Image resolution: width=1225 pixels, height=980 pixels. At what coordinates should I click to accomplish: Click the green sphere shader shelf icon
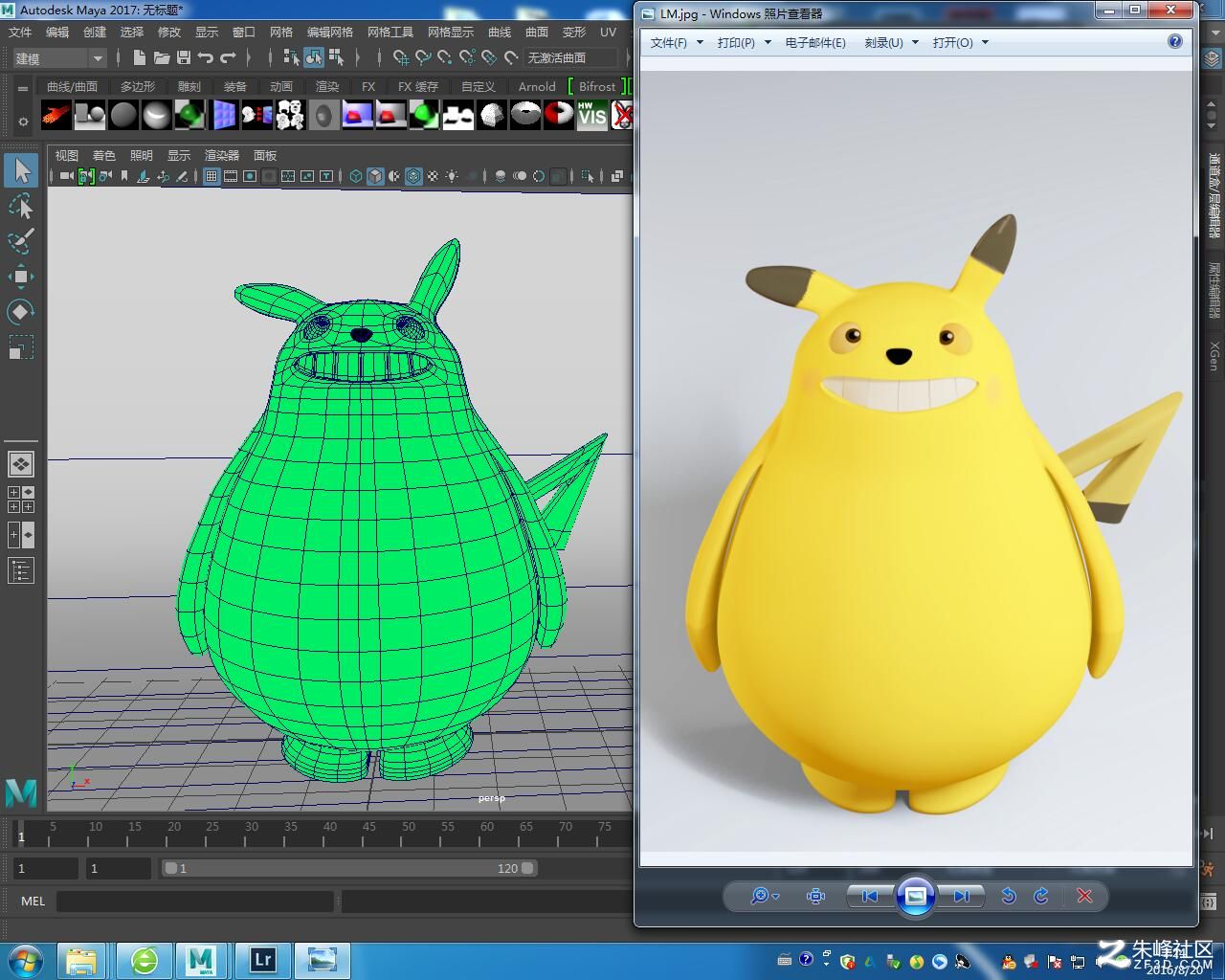point(190,116)
